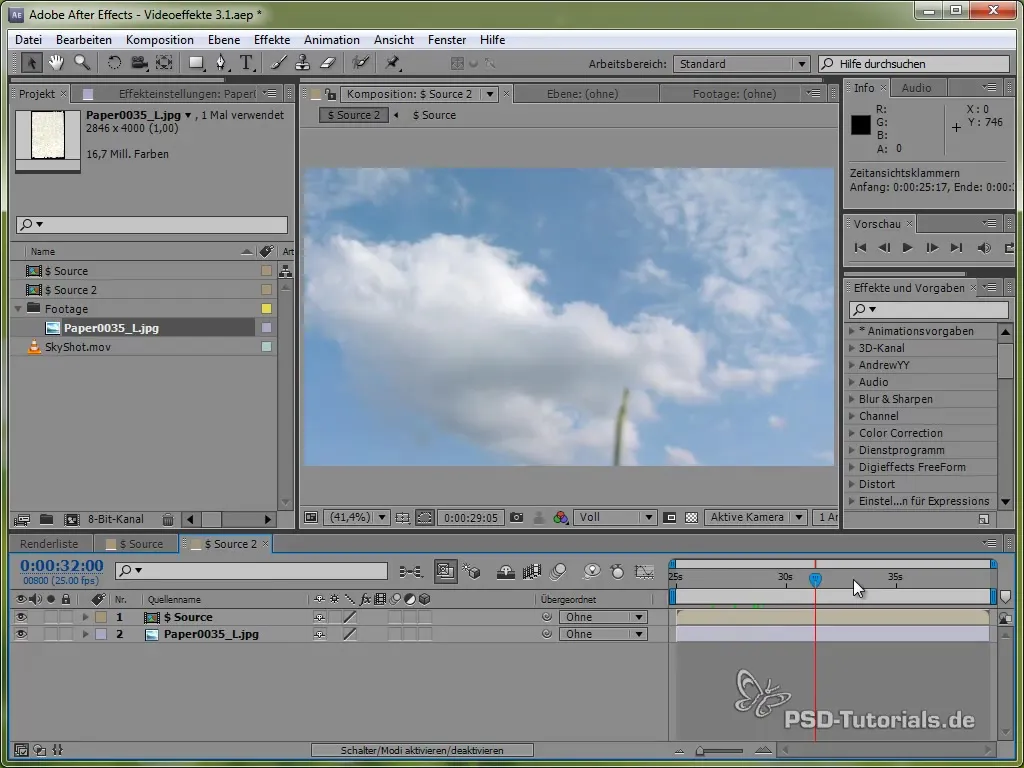Mute audio in the Vorschau panel
The image size is (1024, 768).
[x=984, y=248]
